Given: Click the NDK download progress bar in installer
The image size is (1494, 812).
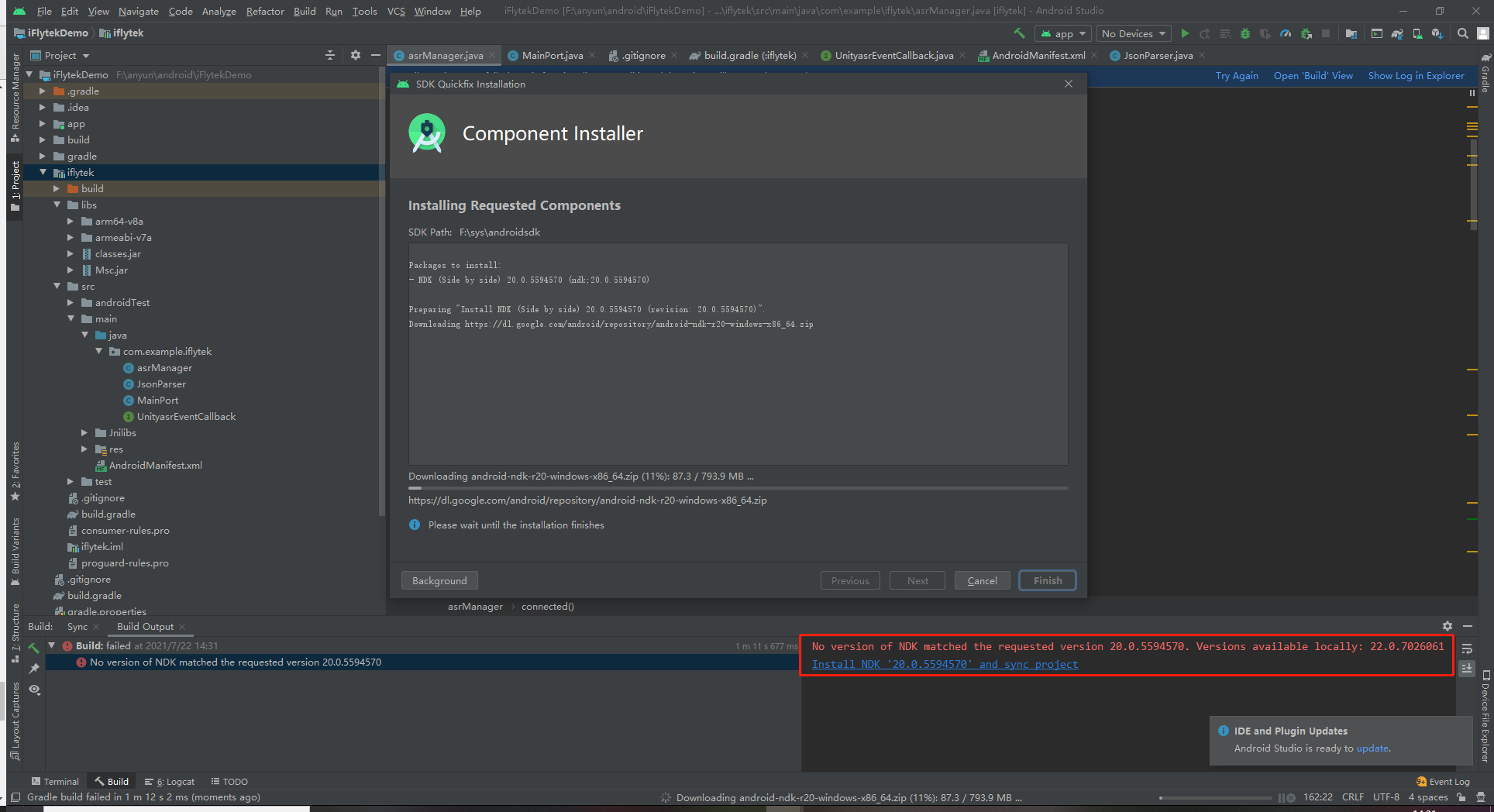Looking at the screenshot, I should 738,488.
